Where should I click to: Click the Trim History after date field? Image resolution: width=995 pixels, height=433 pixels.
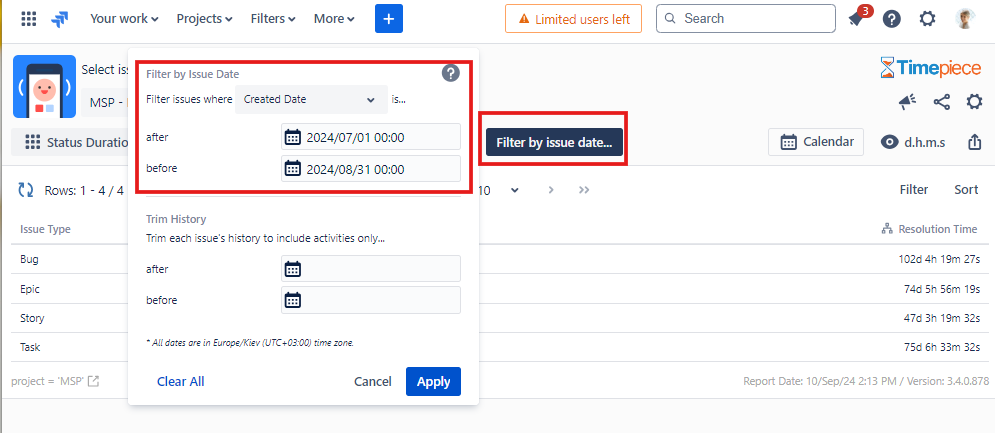tap(371, 269)
